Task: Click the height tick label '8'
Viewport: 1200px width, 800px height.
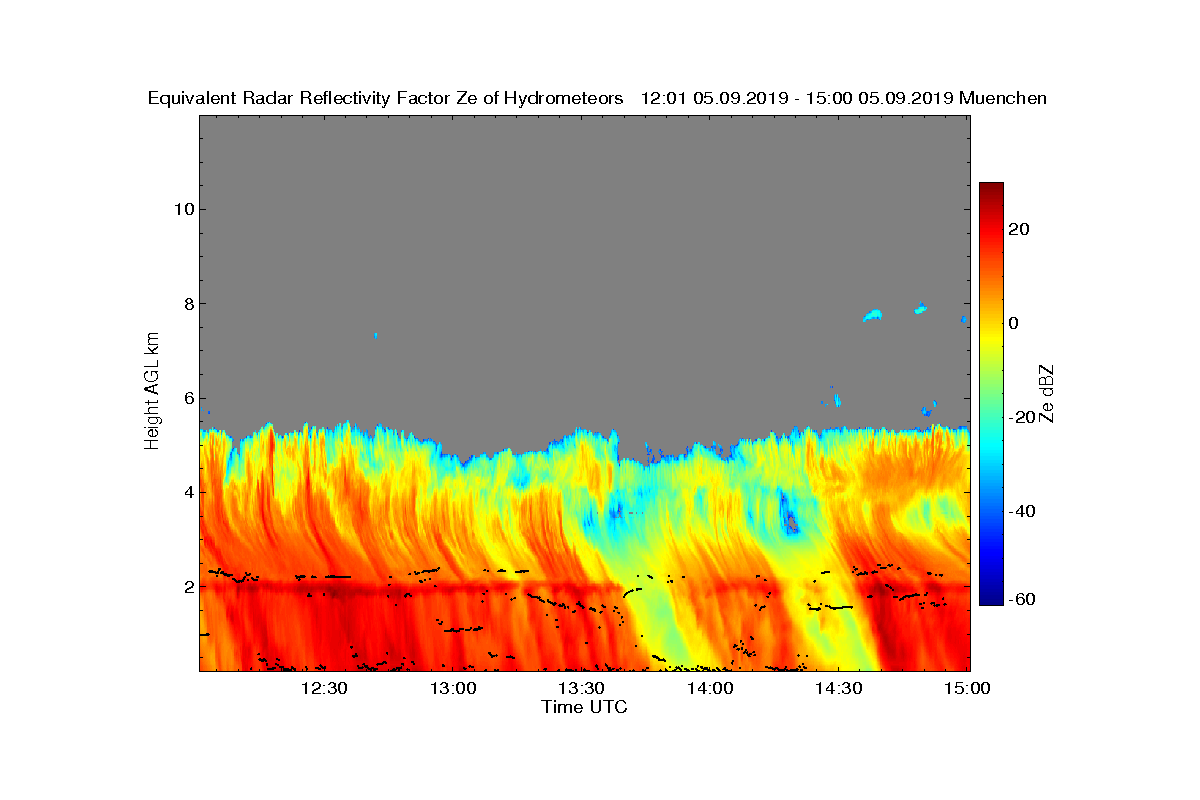Action: coord(187,304)
